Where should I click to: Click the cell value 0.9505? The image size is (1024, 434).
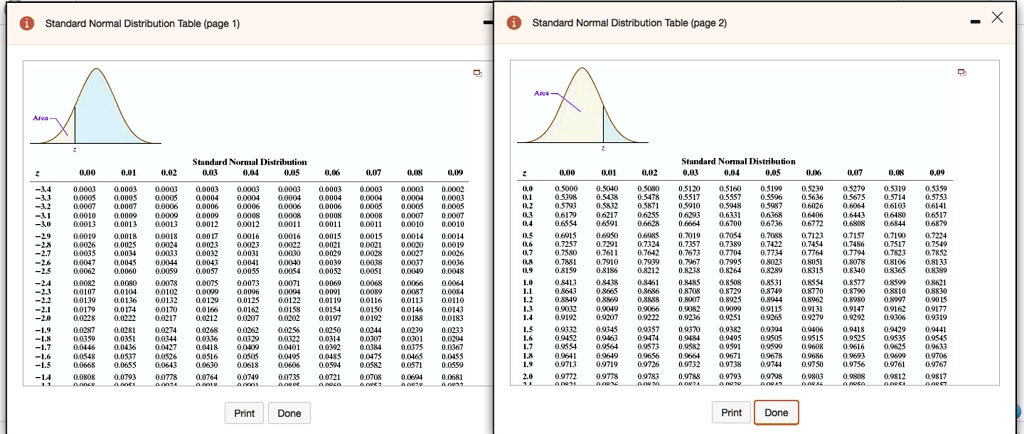772,337
